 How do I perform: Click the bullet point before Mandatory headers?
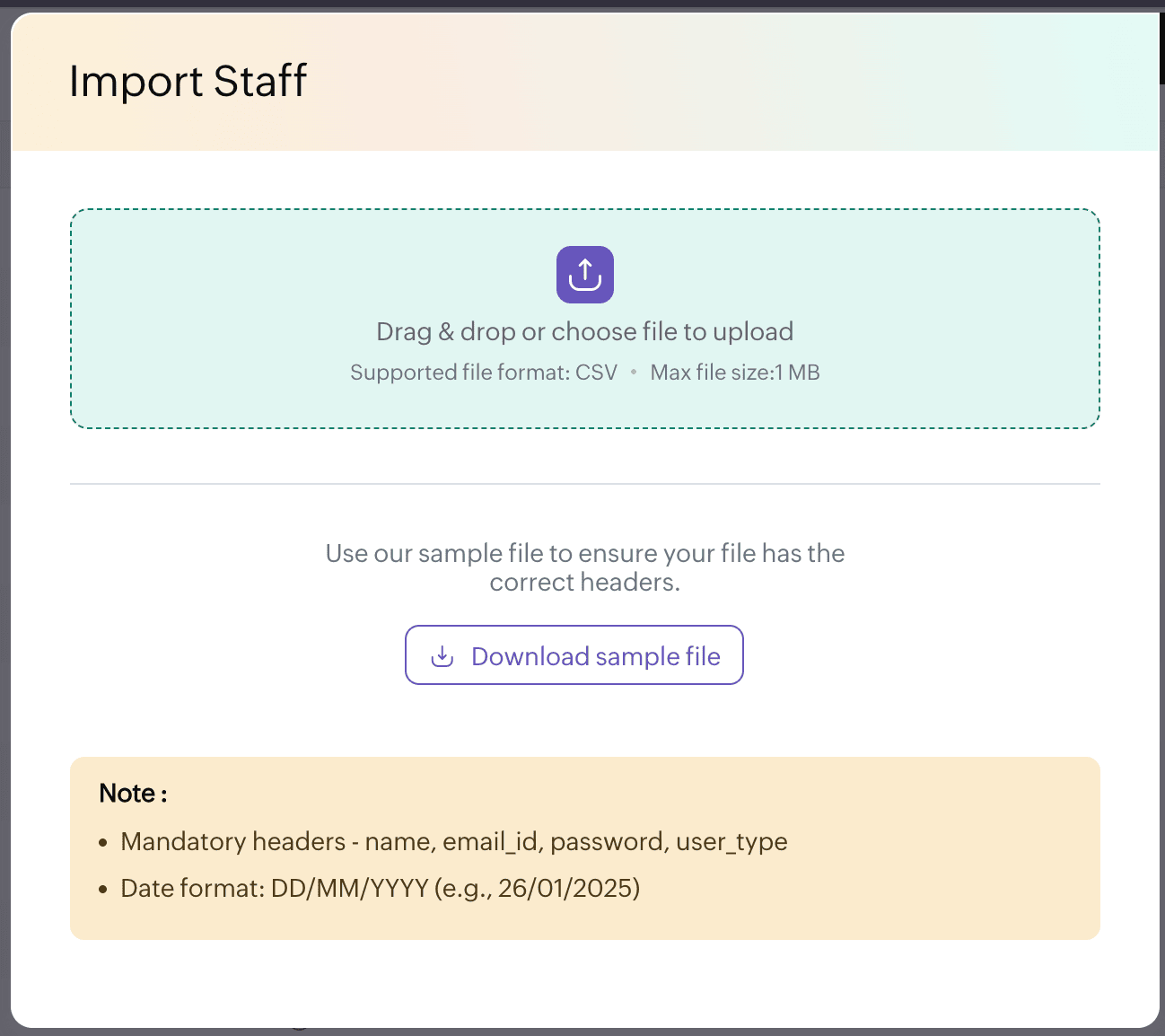point(103,843)
